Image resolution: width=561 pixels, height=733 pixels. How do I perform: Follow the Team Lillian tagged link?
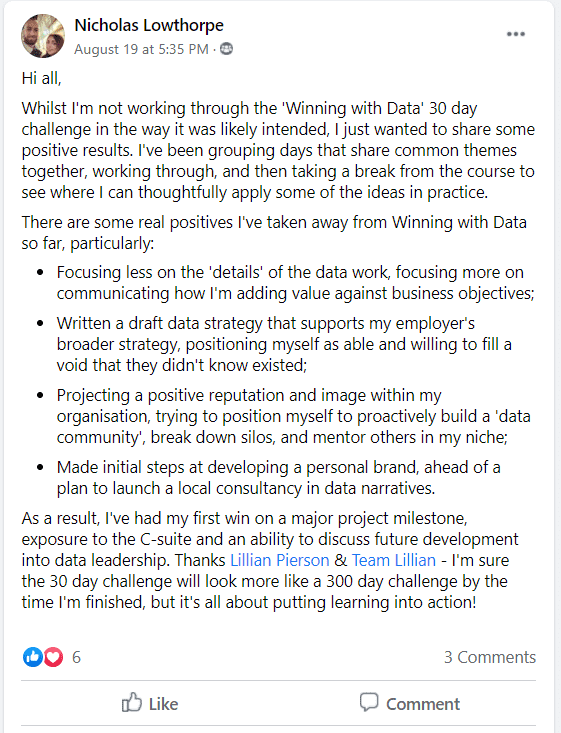tap(394, 560)
